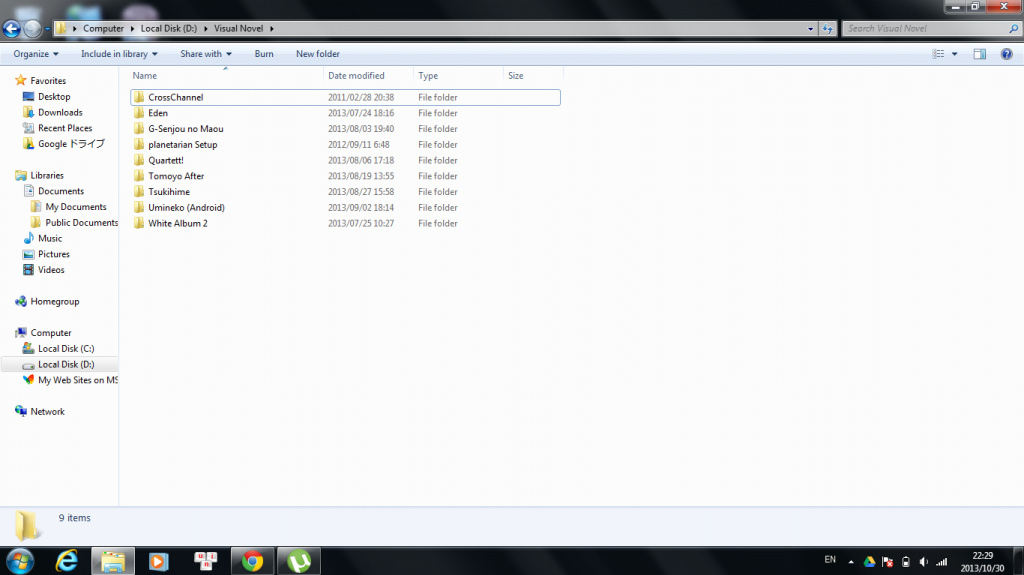Select planetarian Setup folder name
The image size is (1024, 575).
tap(183, 144)
